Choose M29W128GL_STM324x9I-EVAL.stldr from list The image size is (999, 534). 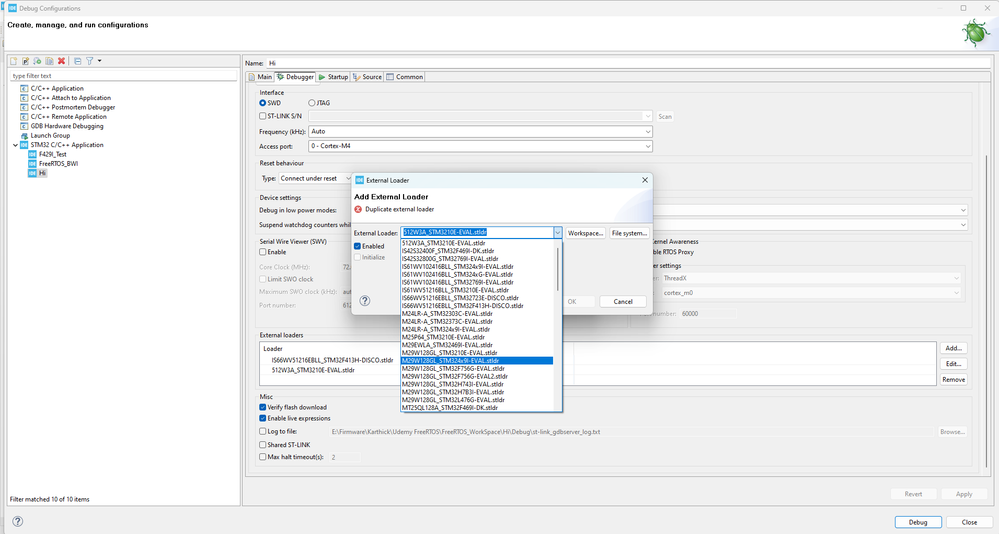coord(477,361)
